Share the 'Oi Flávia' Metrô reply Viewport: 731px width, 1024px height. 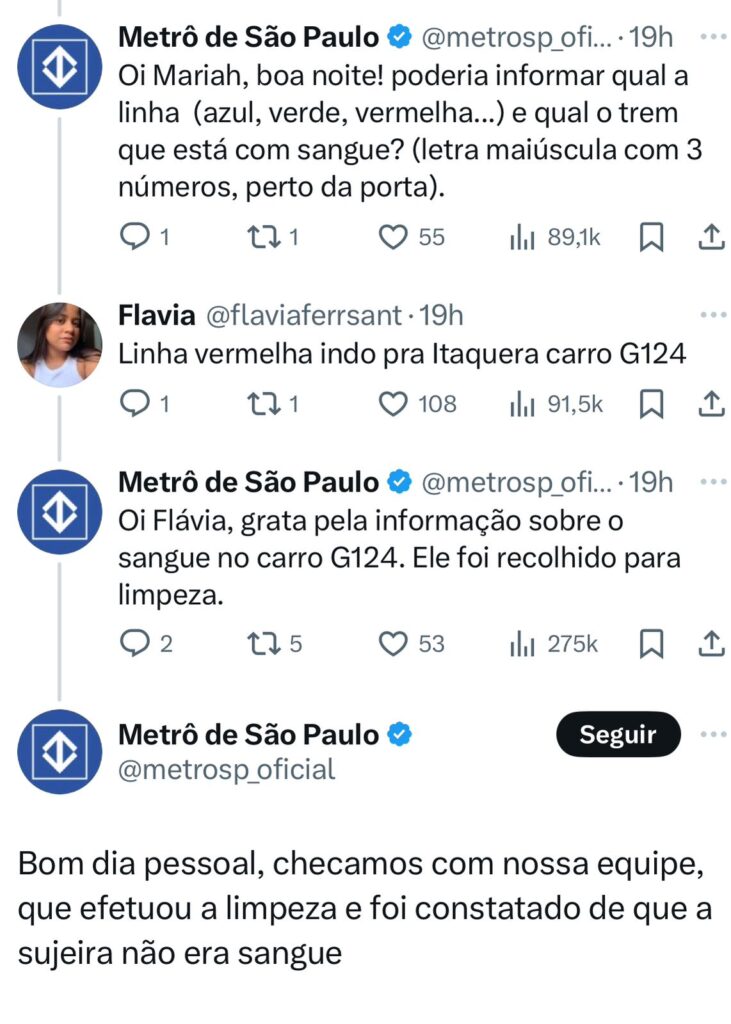pyautogui.click(x=710, y=644)
